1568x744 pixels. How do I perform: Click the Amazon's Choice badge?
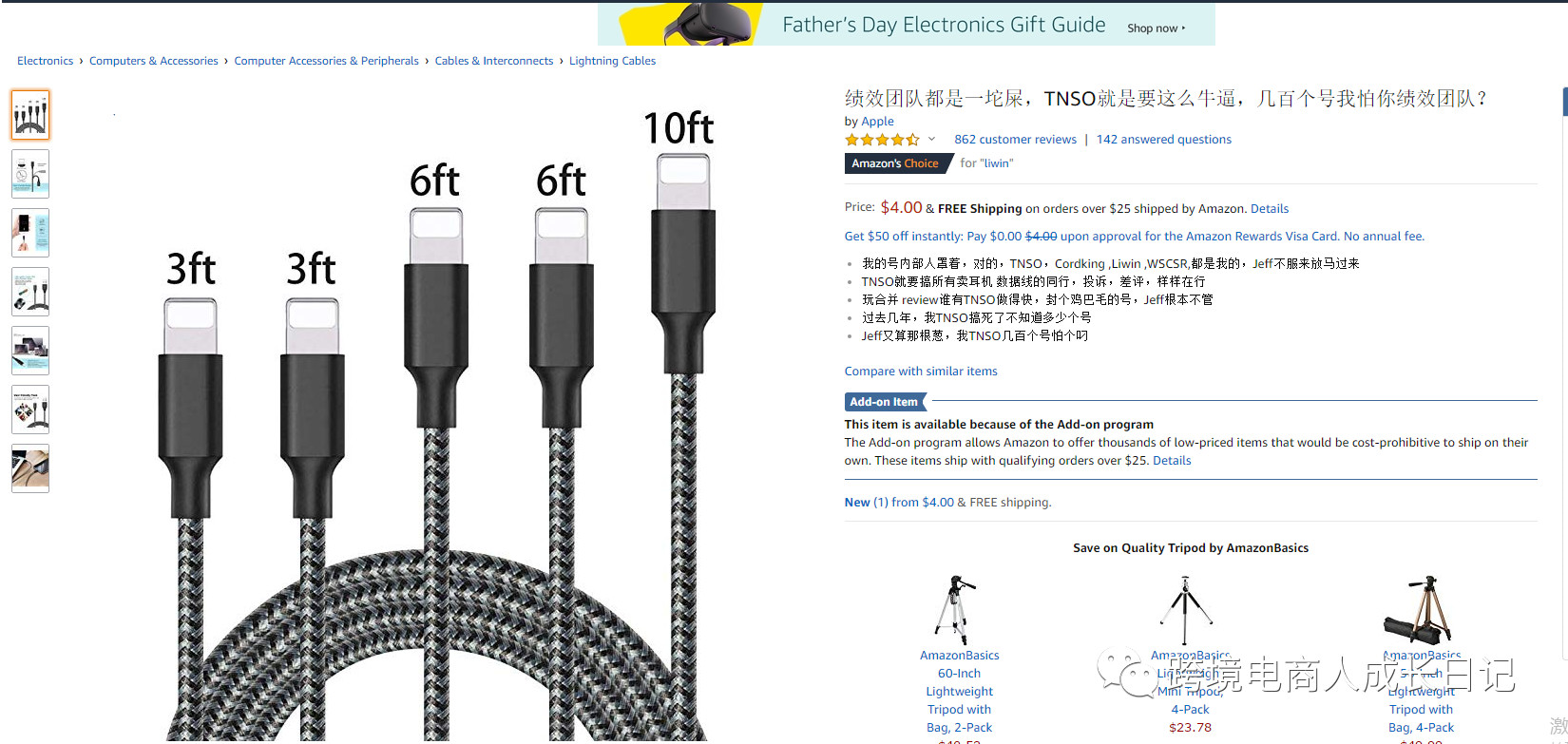click(x=896, y=163)
